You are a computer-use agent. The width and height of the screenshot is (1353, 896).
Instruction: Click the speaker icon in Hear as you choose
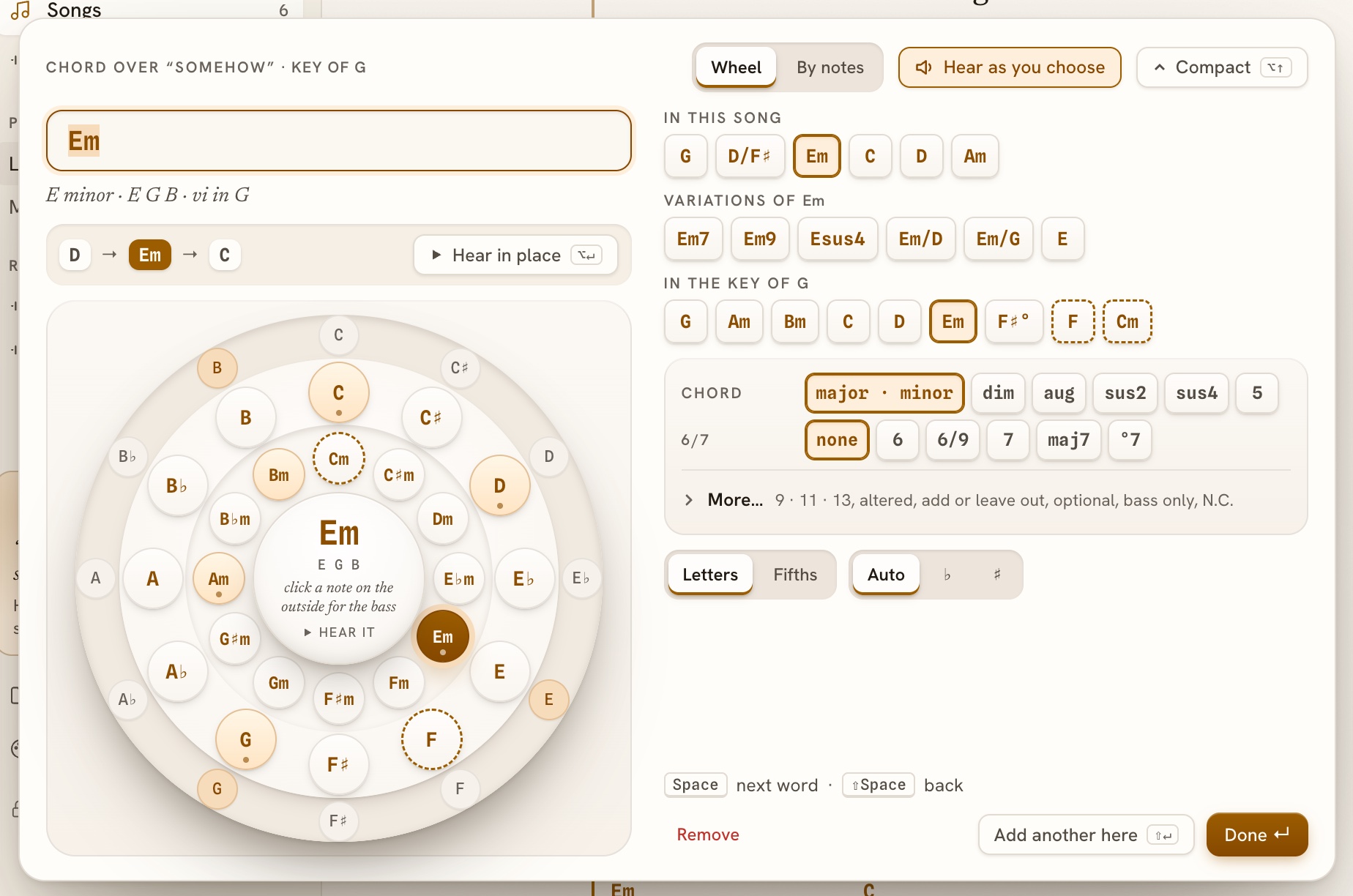924,67
